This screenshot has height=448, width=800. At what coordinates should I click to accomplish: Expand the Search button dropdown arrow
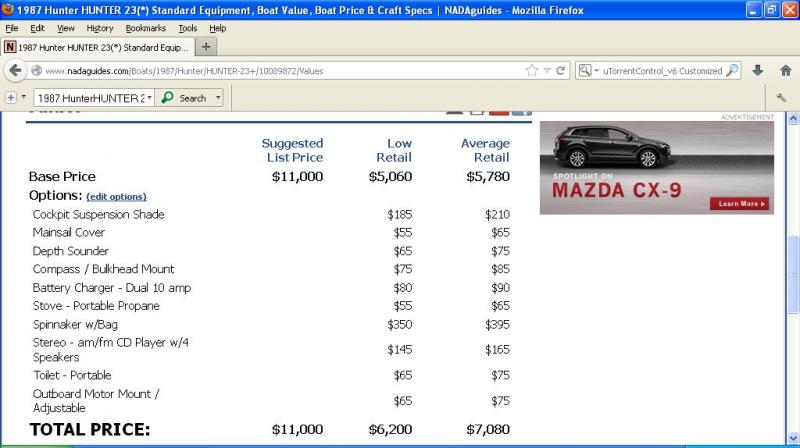(218, 97)
